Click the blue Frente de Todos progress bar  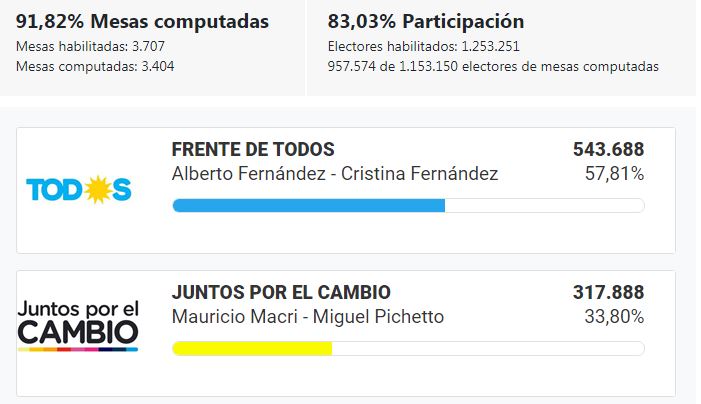point(308,206)
